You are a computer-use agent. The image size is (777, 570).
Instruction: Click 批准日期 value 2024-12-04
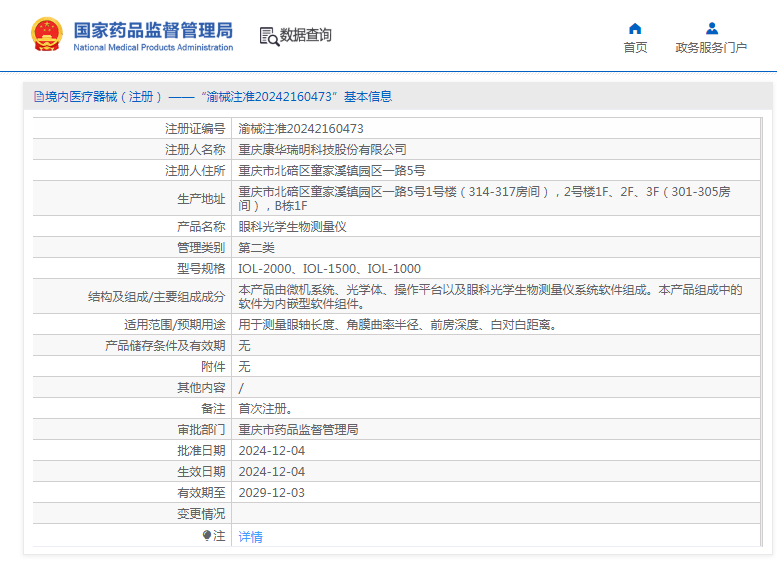[272, 451]
